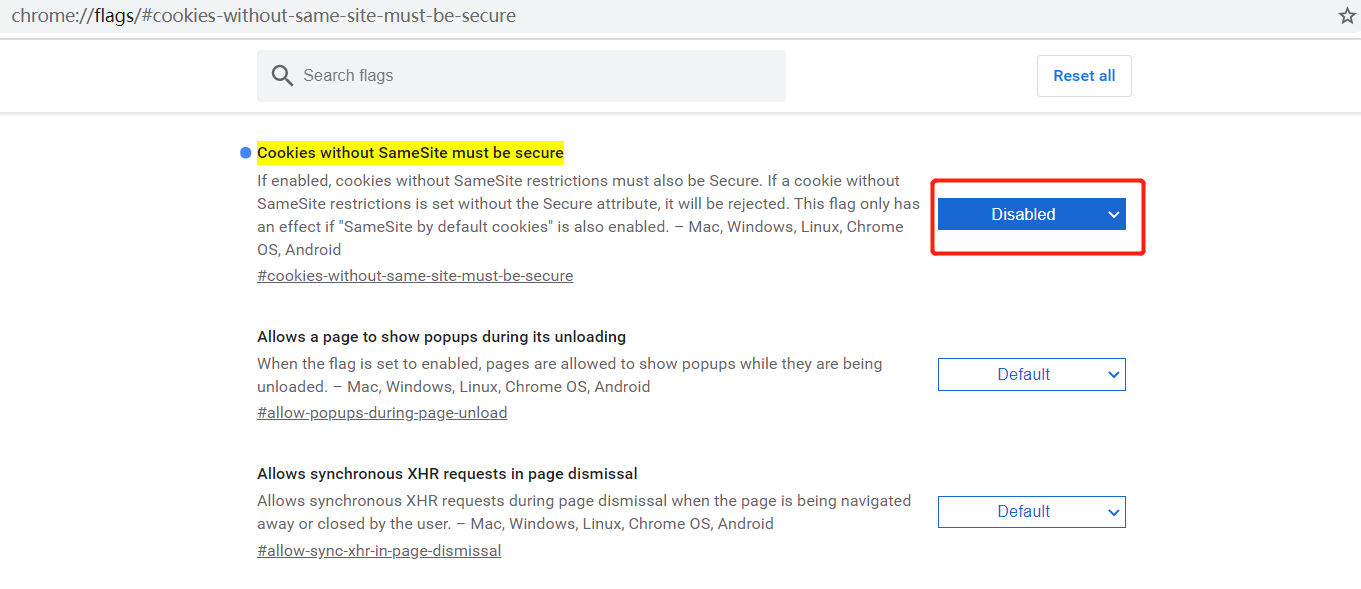Open the dropdown for Cookies without SameSite flag
The height and width of the screenshot is (589, 1361).
point(1031,213)
